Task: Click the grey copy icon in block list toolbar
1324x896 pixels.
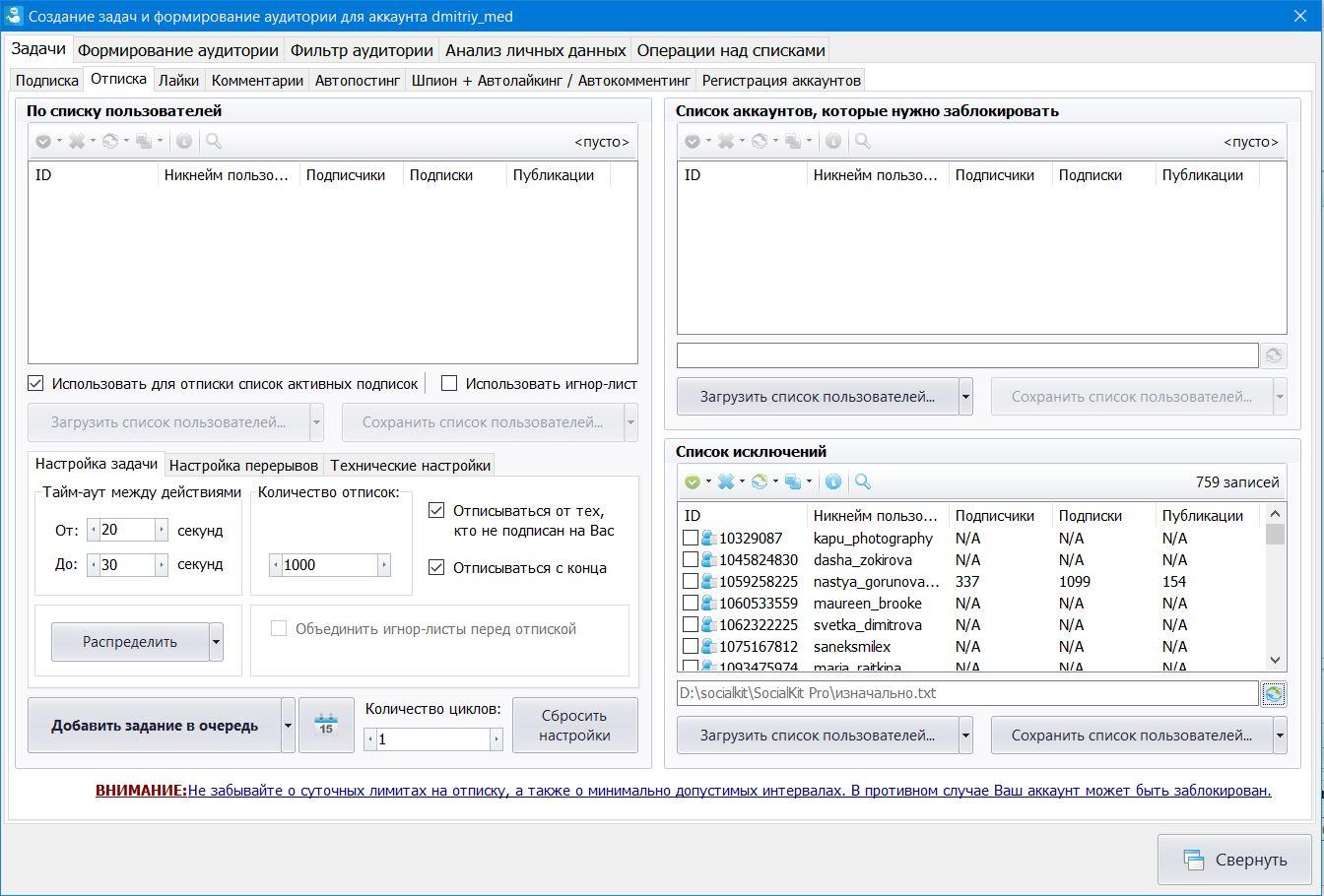Action: (793, 142)
